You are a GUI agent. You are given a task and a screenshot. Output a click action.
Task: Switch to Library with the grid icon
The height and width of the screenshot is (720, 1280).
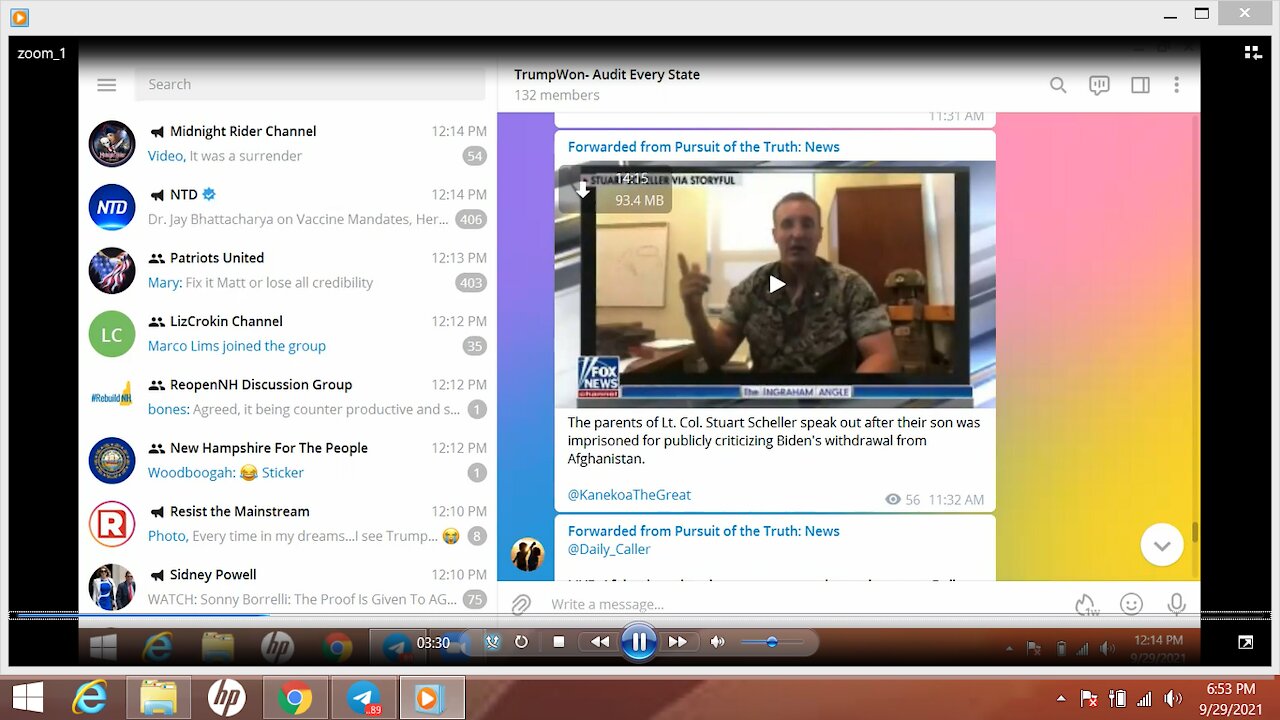(x=1252, y=53)
